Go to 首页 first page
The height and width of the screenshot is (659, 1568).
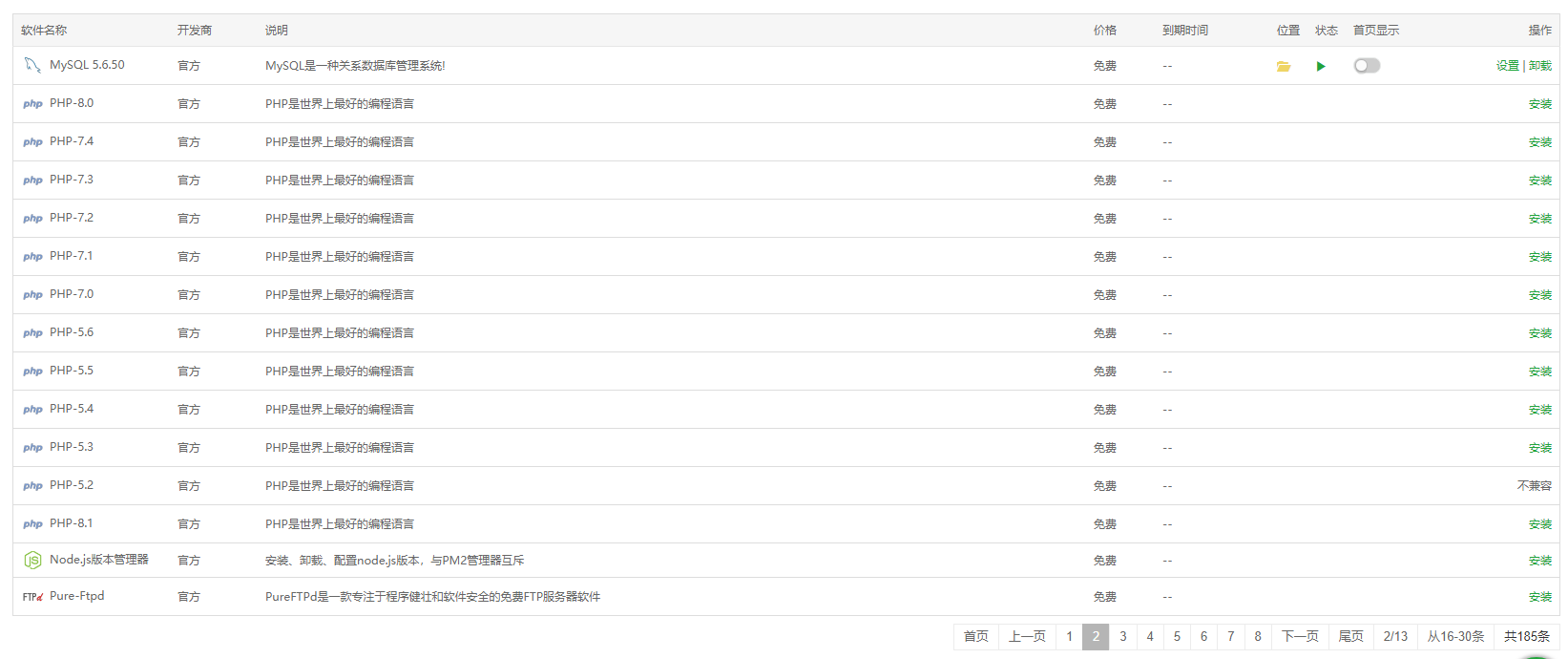point(976,636)
